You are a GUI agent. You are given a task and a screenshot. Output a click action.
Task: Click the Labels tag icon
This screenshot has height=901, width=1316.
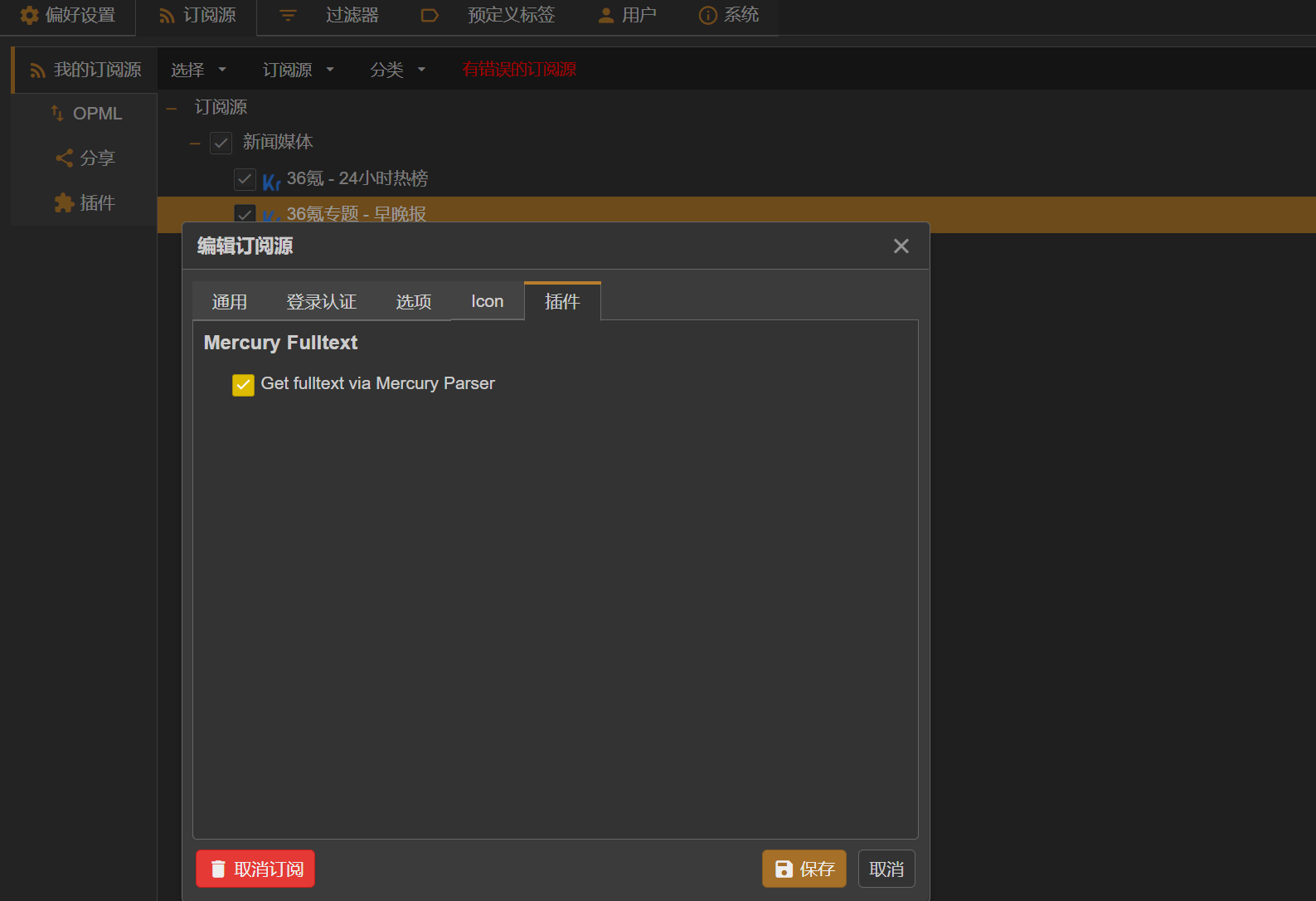(430, 15)
